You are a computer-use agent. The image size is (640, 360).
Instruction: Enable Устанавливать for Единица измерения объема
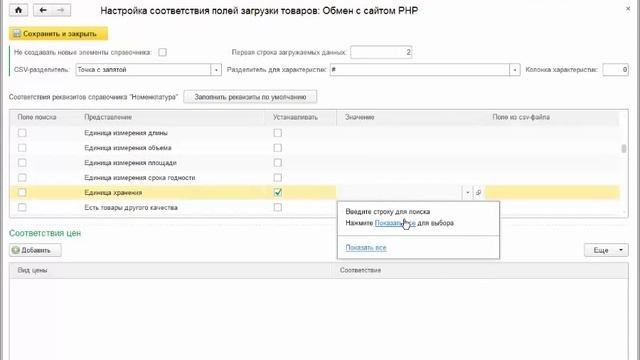[x=278, y=148]
